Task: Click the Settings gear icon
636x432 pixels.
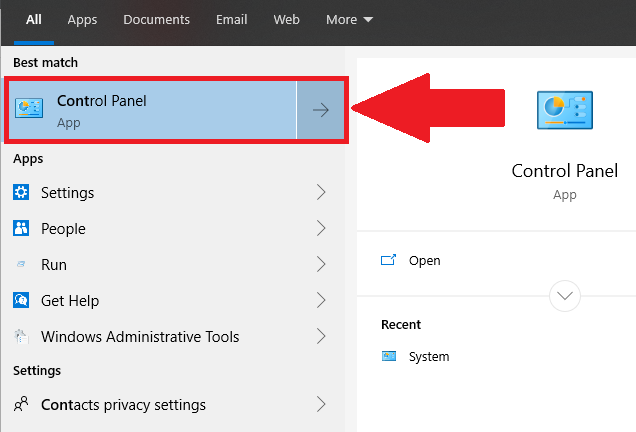Action: (21, 192)
